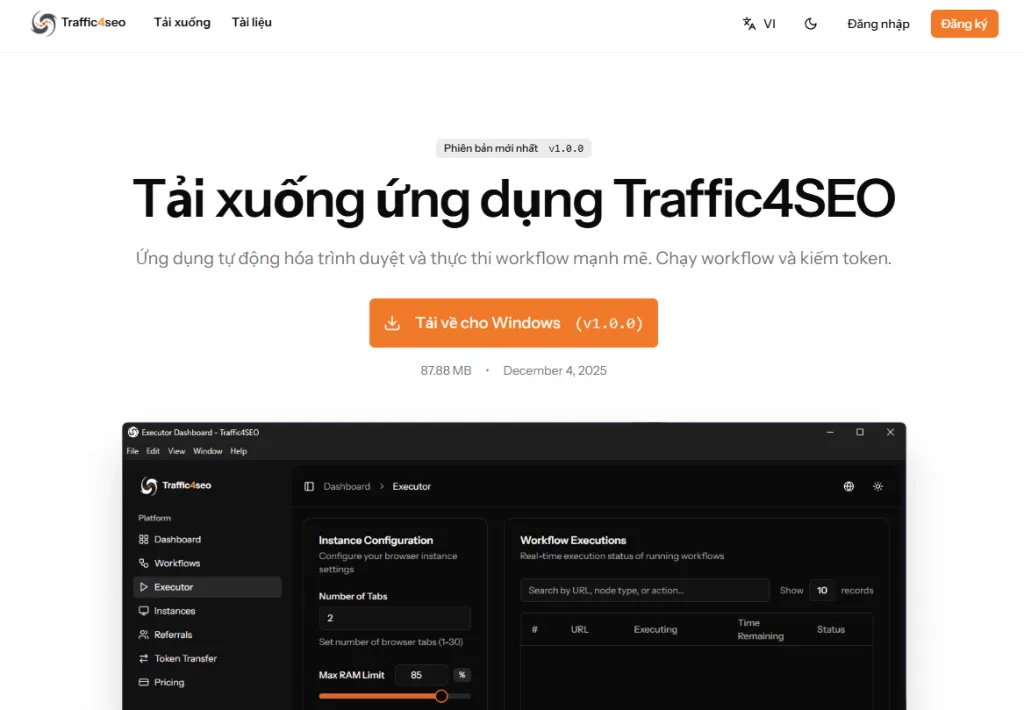Open View menu in app window
This screenshot has height=710, width=1024.
coord(176,451)
